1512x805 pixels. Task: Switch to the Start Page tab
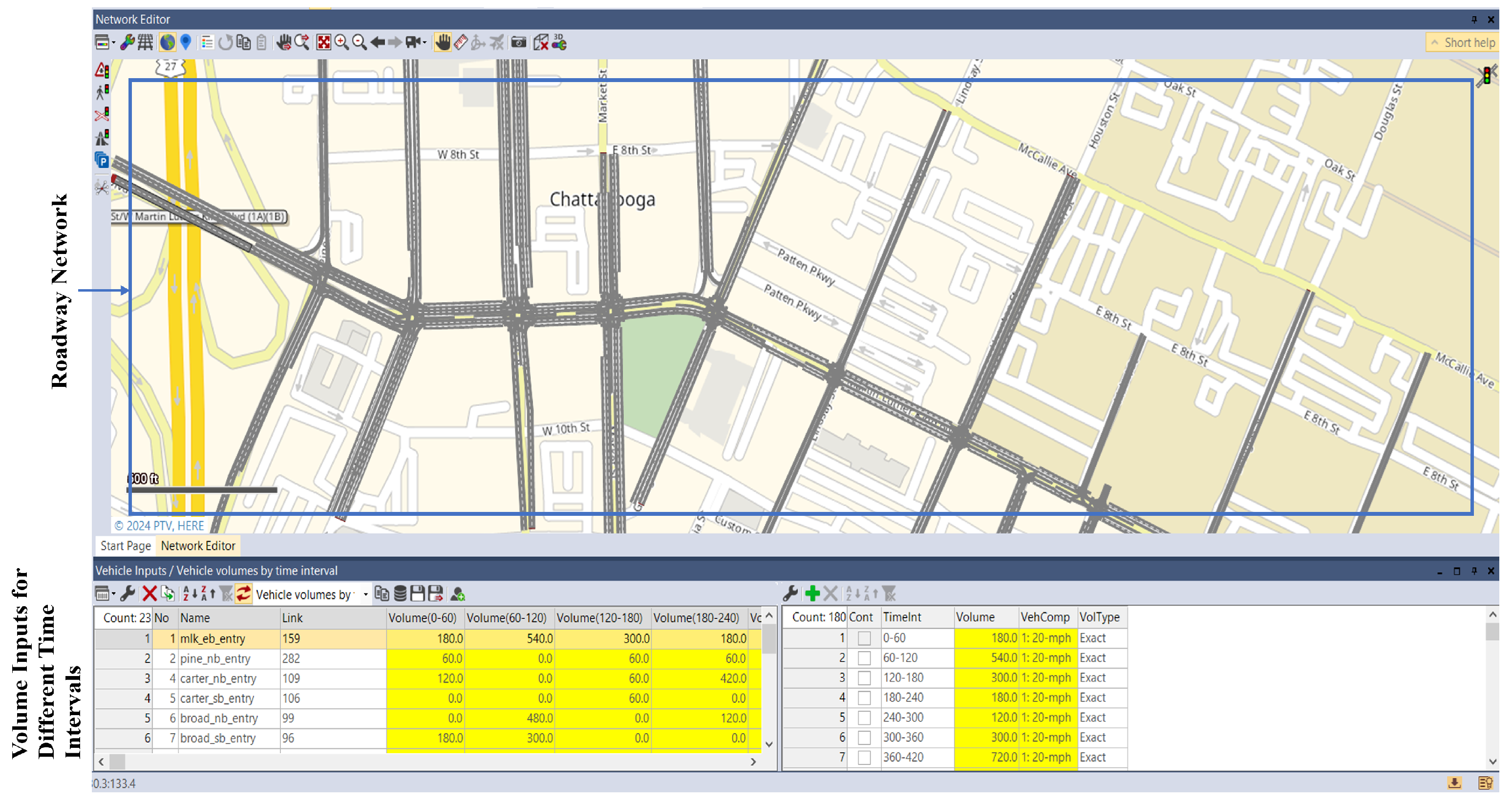(125, 546)
